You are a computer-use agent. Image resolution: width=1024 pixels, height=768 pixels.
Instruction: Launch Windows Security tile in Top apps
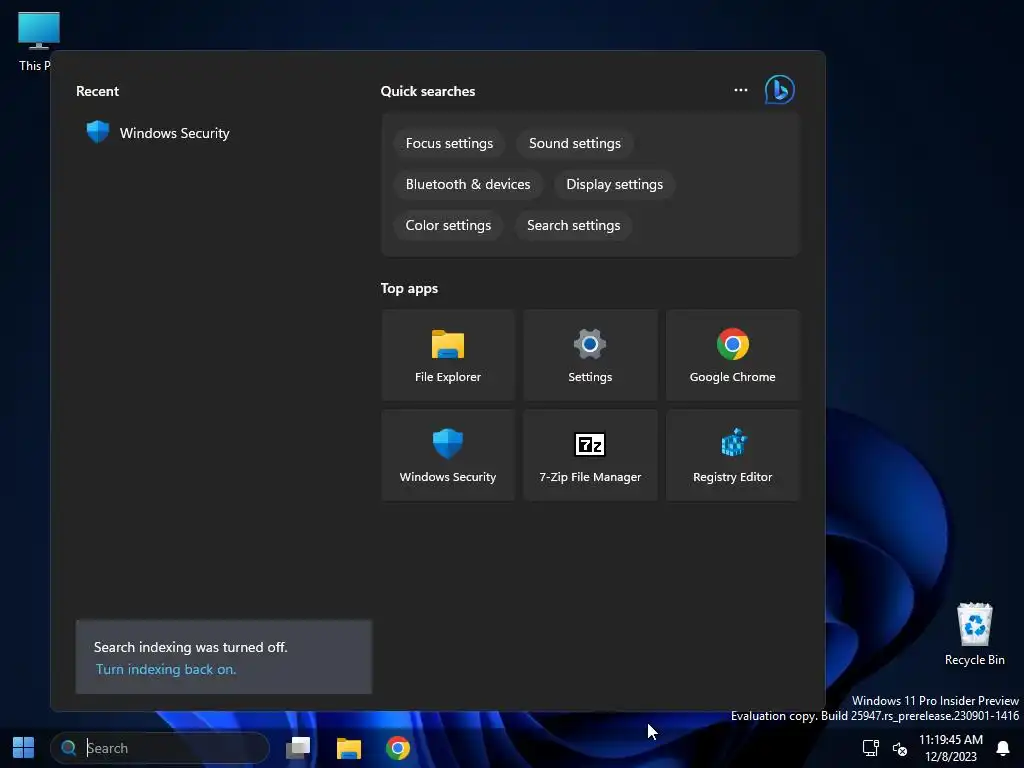(448, 455)
